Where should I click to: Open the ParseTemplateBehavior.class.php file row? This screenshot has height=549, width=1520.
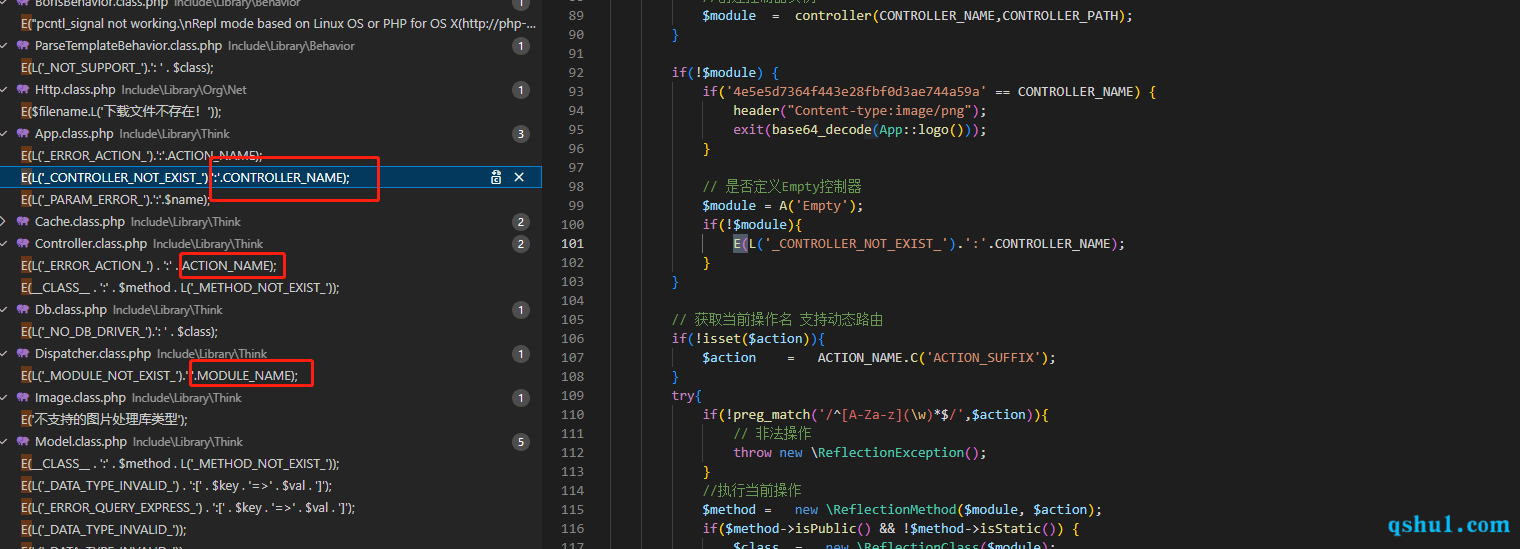pos(270,46)
